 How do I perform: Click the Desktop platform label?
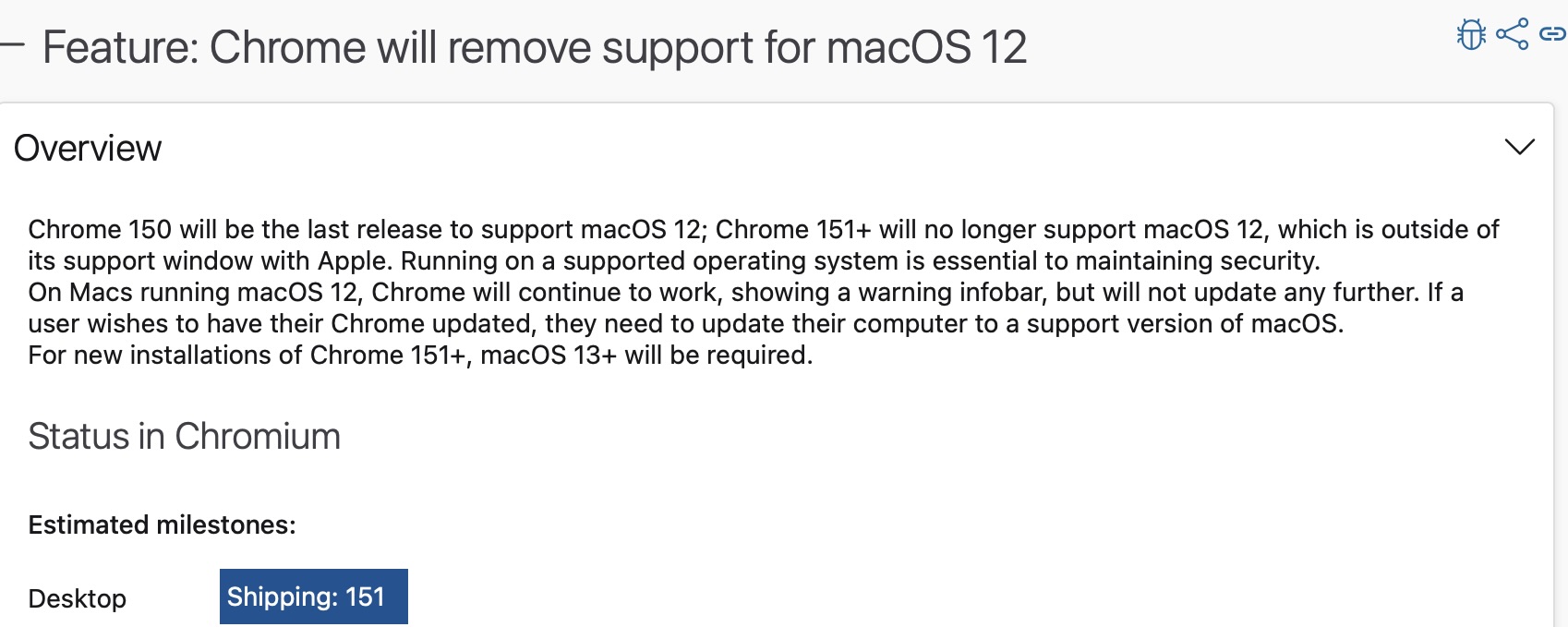click(x=77, y=598)
